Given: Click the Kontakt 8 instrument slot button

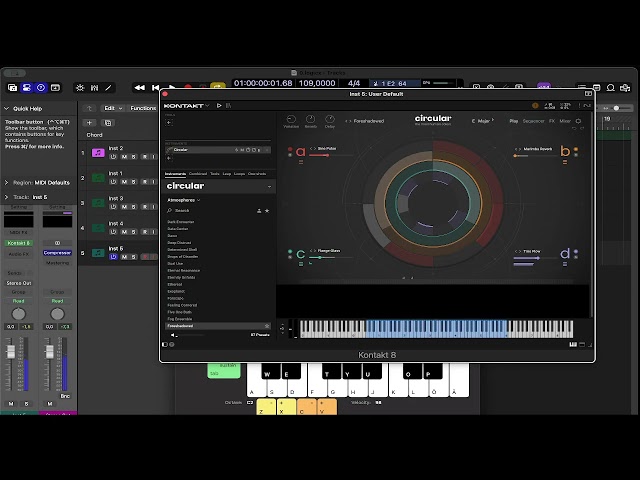Looking at the screenshot, I should tap(19, 243).
